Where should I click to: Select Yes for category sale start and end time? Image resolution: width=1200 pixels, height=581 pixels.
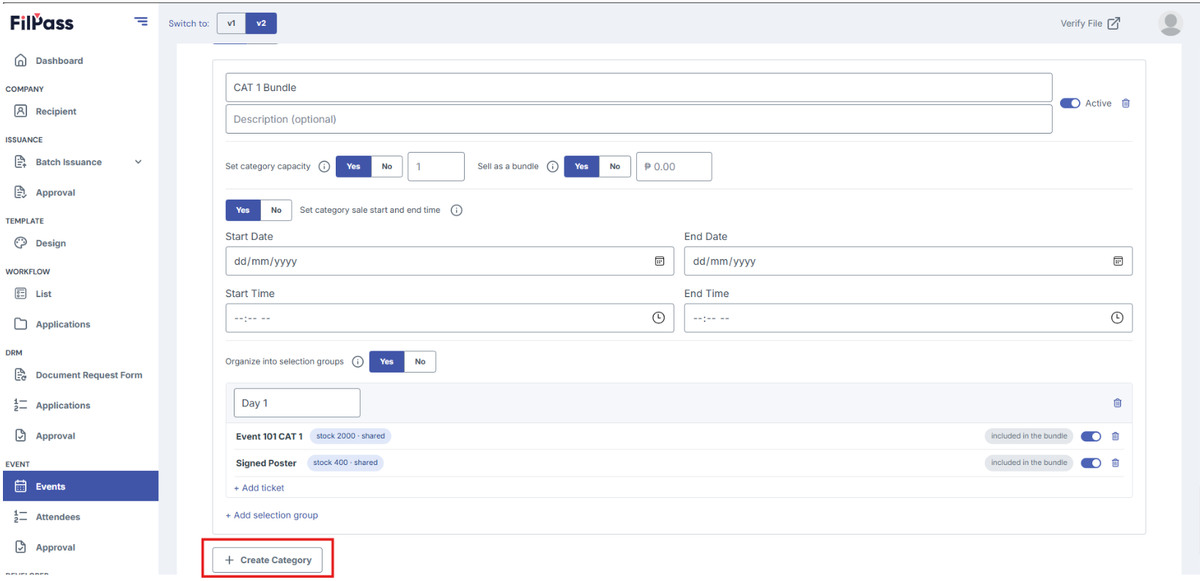pos(243,210)
